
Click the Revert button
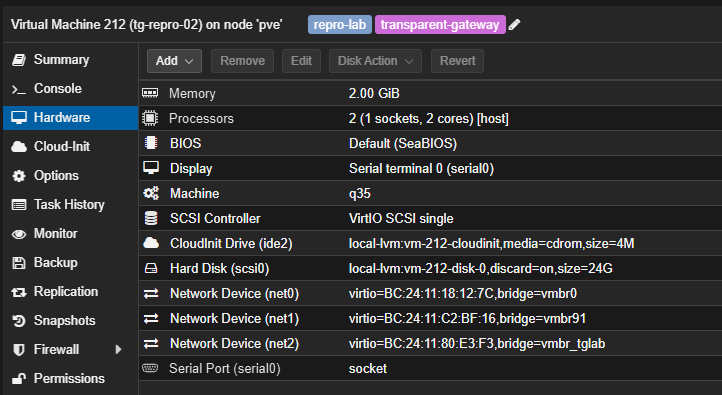click(457, 61)
